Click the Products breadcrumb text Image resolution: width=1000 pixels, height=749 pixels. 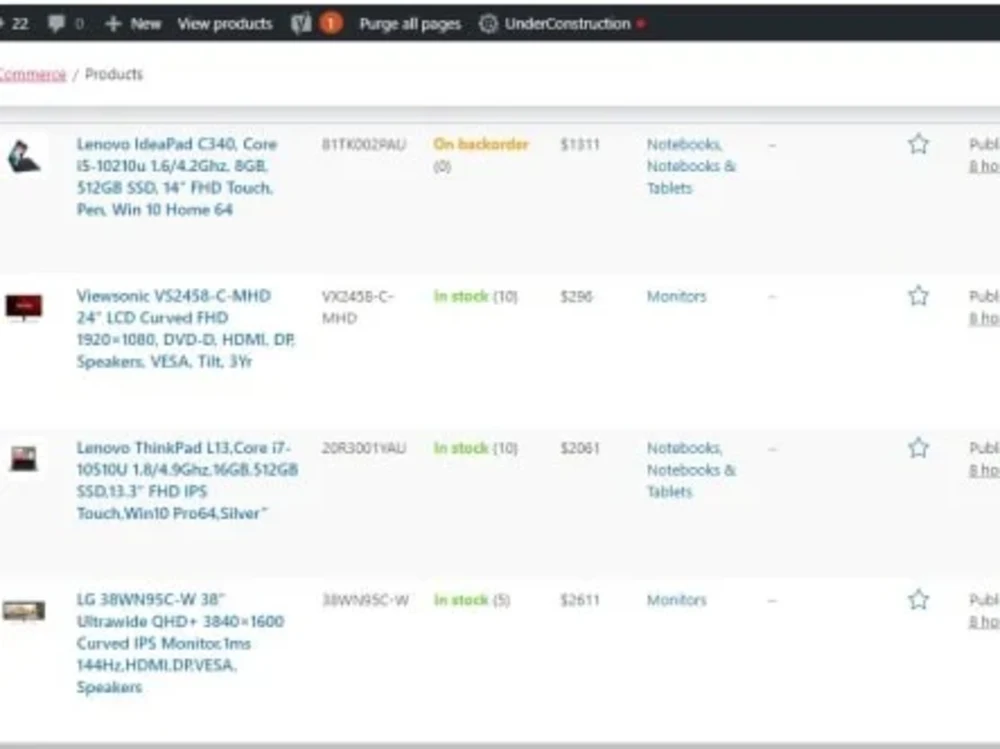click(x=114, y=75)
